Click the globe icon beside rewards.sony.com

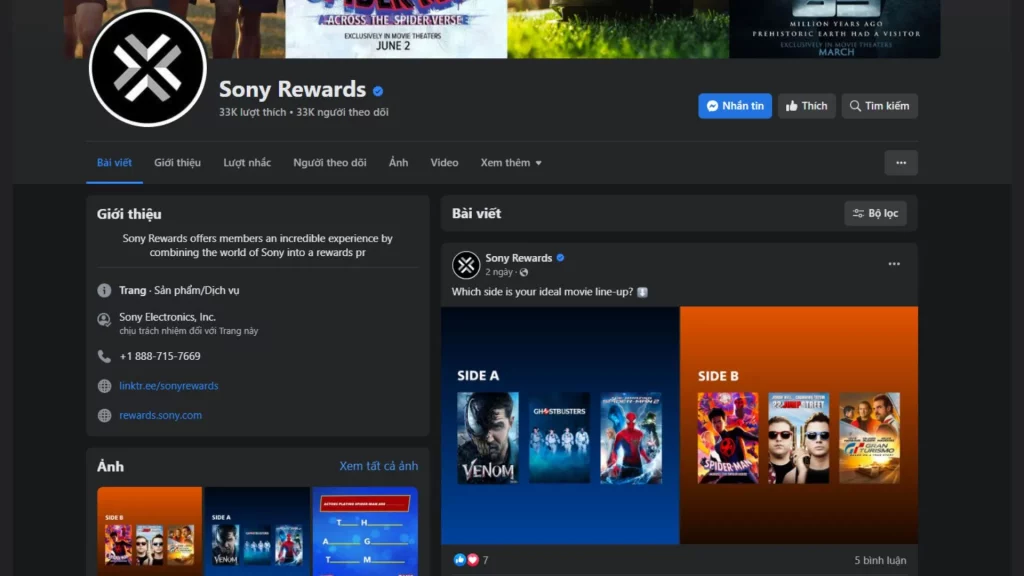pos(105,415)
